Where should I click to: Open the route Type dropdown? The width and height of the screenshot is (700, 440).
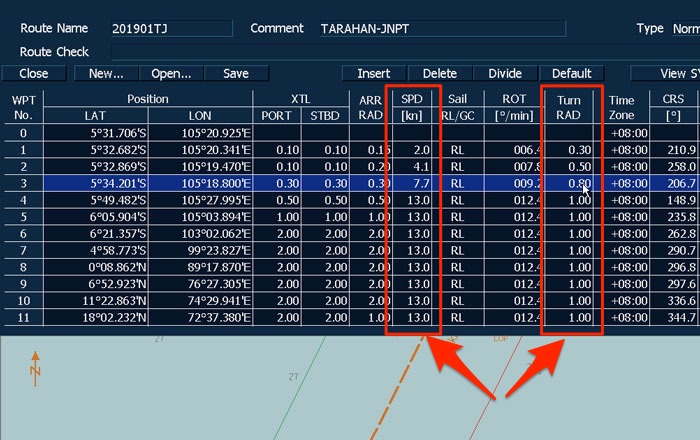coord(686,28)
